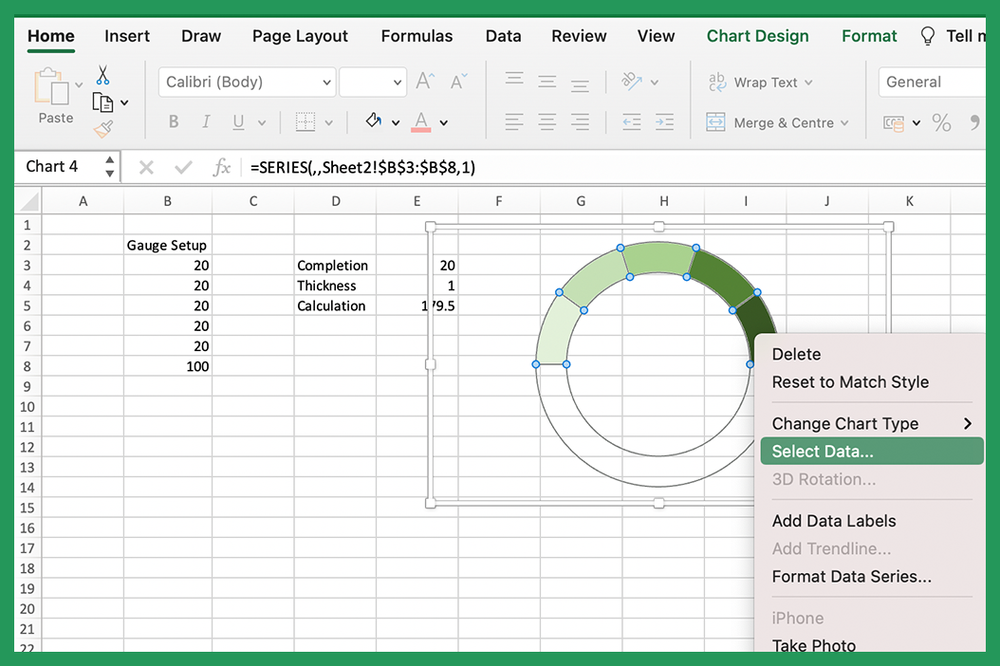This screenshot has height=666, width=1000.
Task: Select the Format Painter icon
Action: (x=102, y=128)
